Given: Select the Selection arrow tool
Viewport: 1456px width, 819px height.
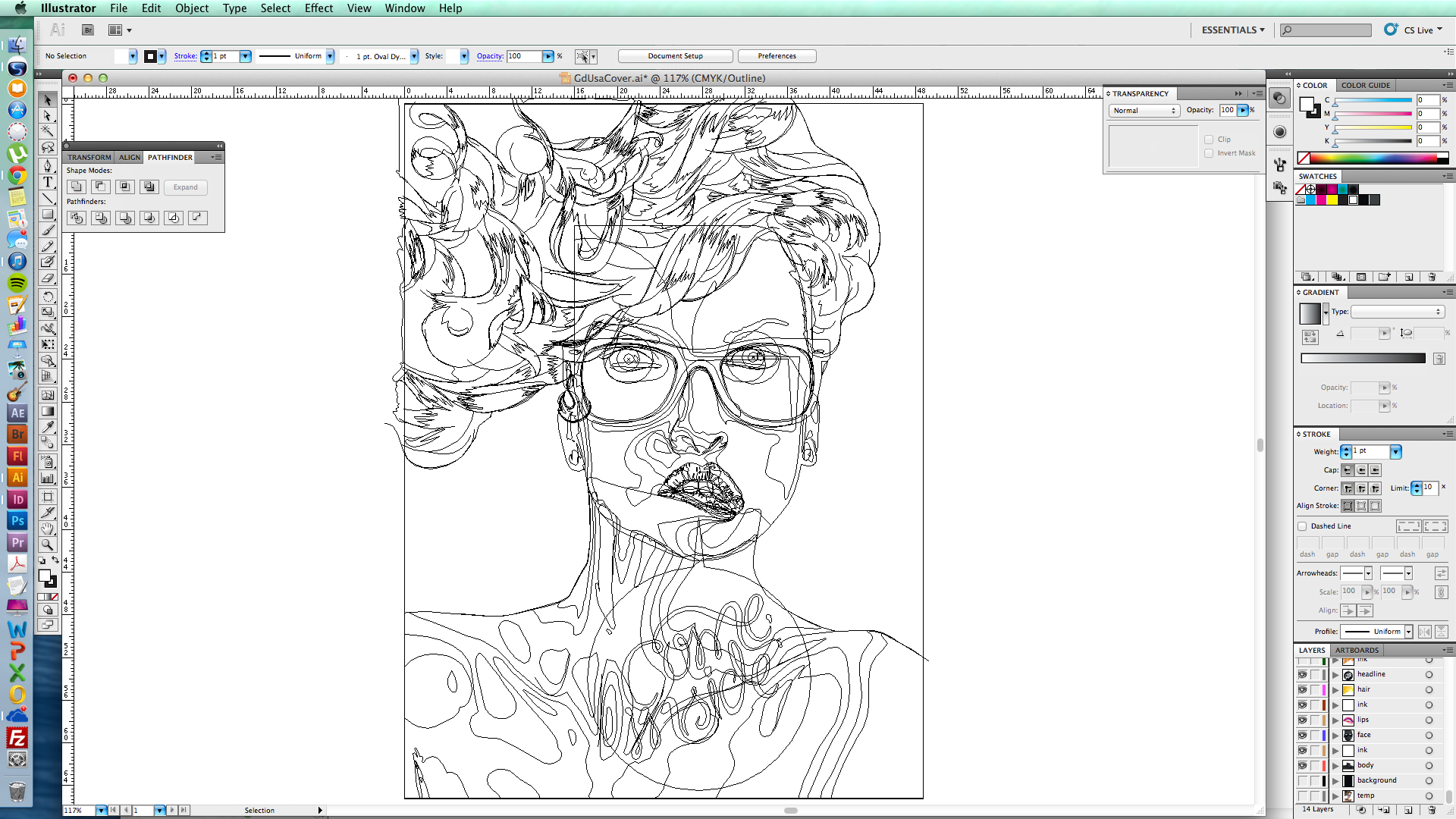Looking at the screenshot, I should 48,100.
